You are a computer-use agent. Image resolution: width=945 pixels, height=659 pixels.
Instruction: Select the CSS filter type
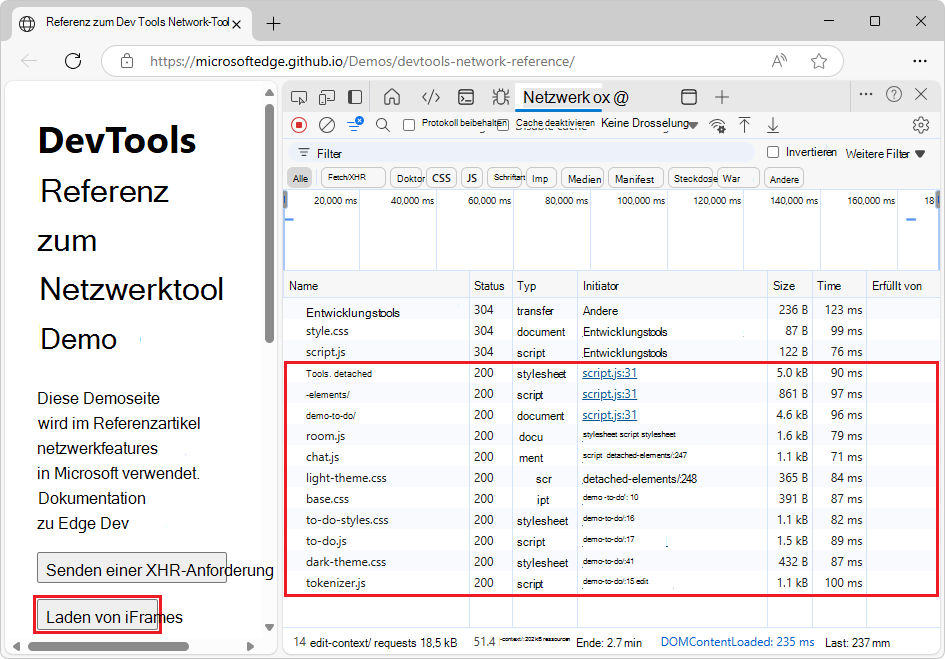[441, 178]
